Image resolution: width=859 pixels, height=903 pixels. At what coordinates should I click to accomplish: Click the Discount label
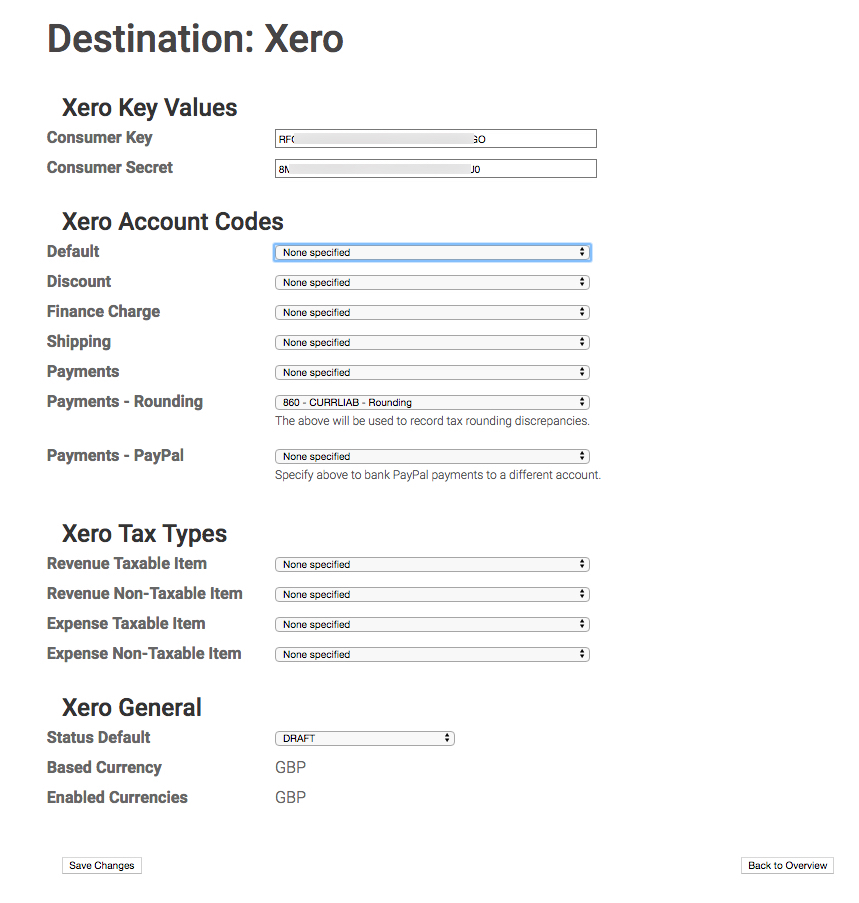[79, 282]
